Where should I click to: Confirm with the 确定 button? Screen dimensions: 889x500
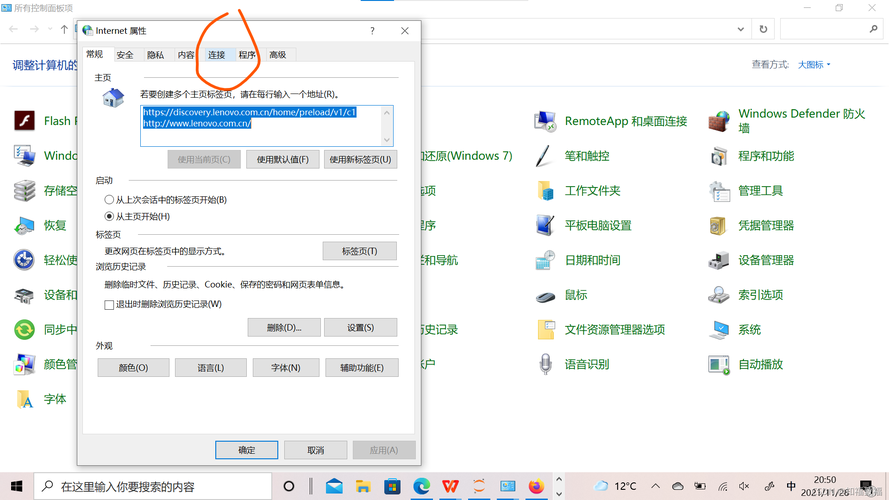click(x=247, y=450)
